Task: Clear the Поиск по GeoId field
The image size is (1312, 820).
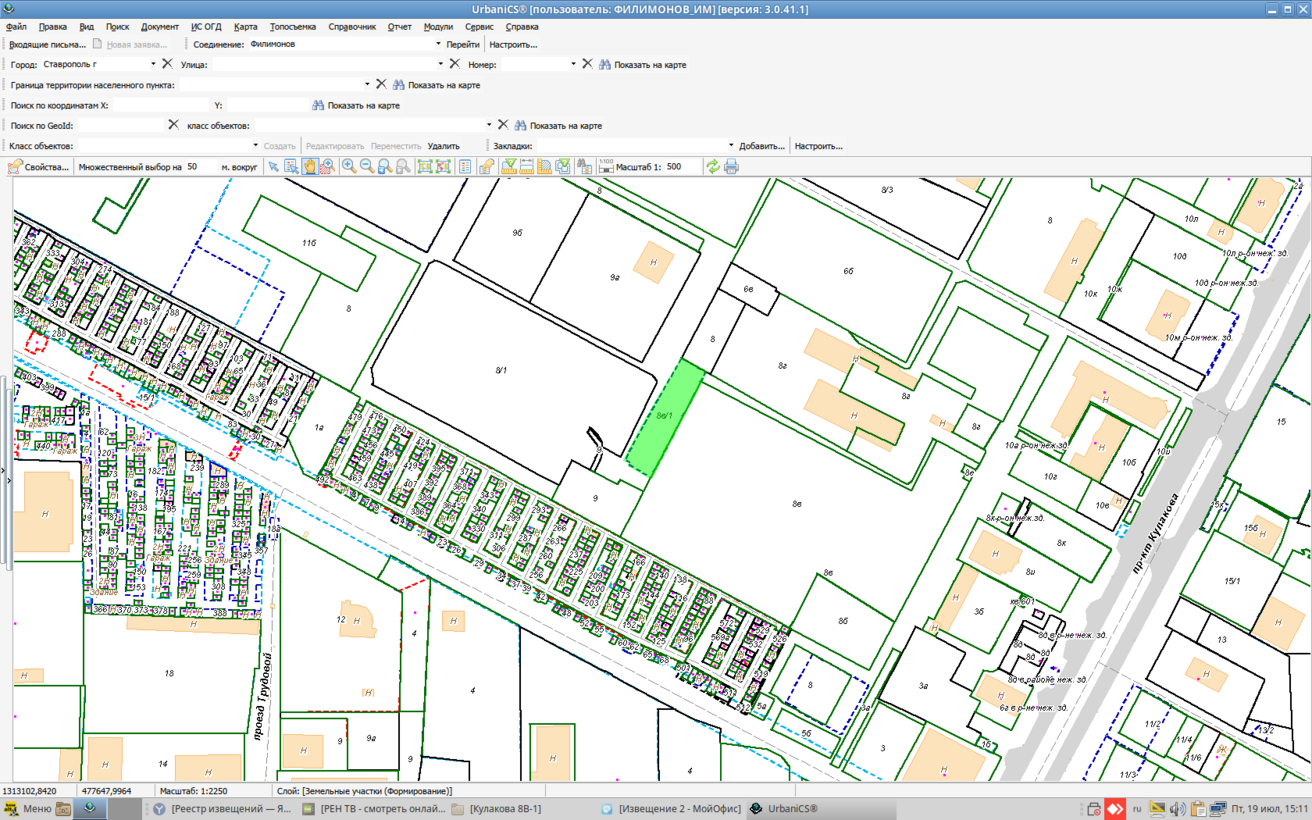Action: tap(173, 125)
